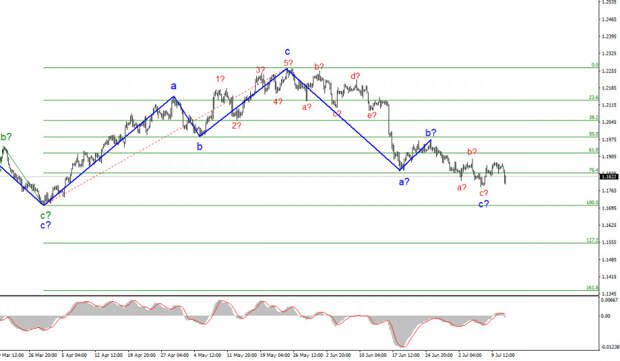Select the 1.2325 price axis label
The width and height of the screenshot is (620, 361).
(609, 53)
